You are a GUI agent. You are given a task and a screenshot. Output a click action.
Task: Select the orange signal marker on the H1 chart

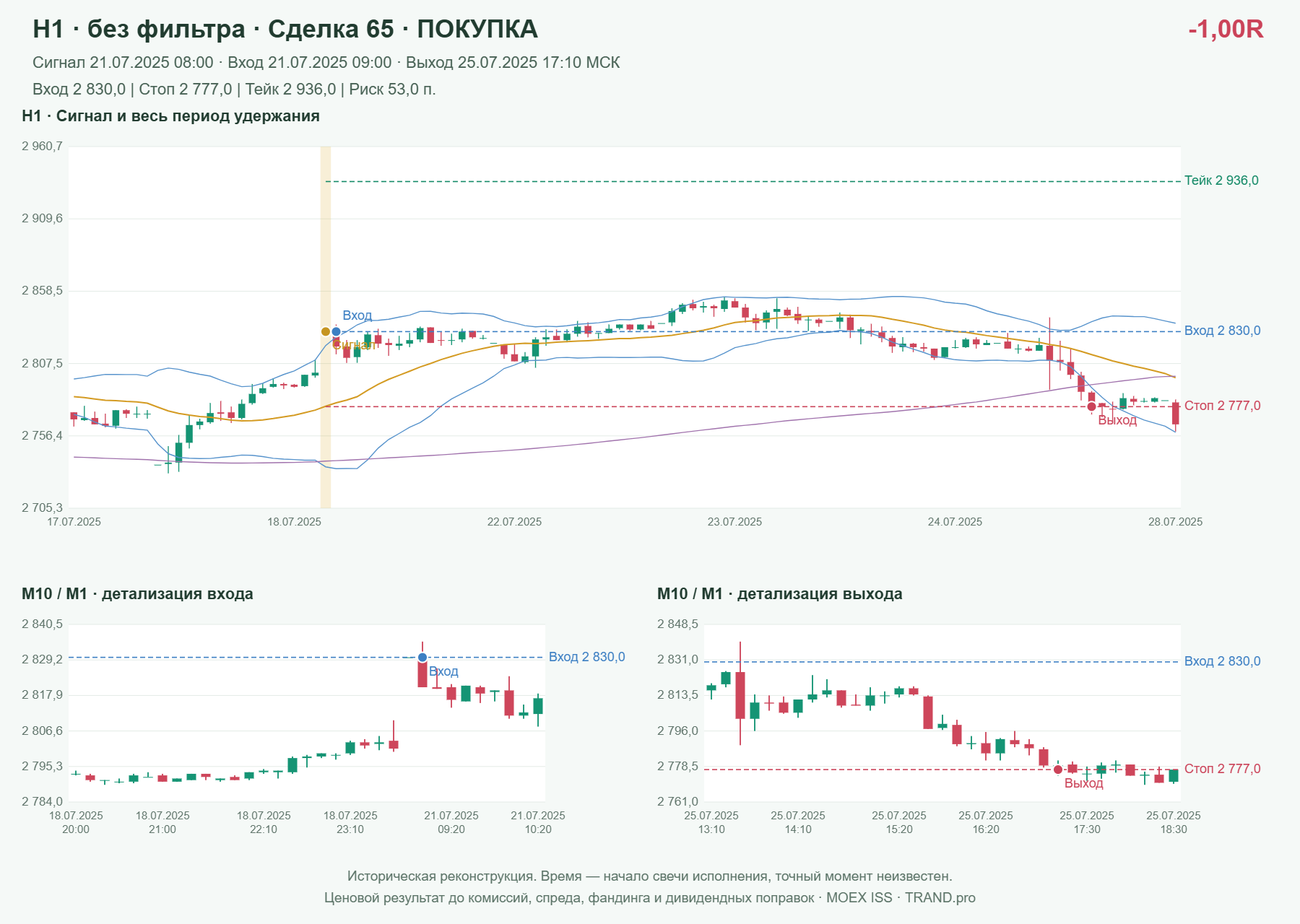pyautogui.click(x=326, y=332)
